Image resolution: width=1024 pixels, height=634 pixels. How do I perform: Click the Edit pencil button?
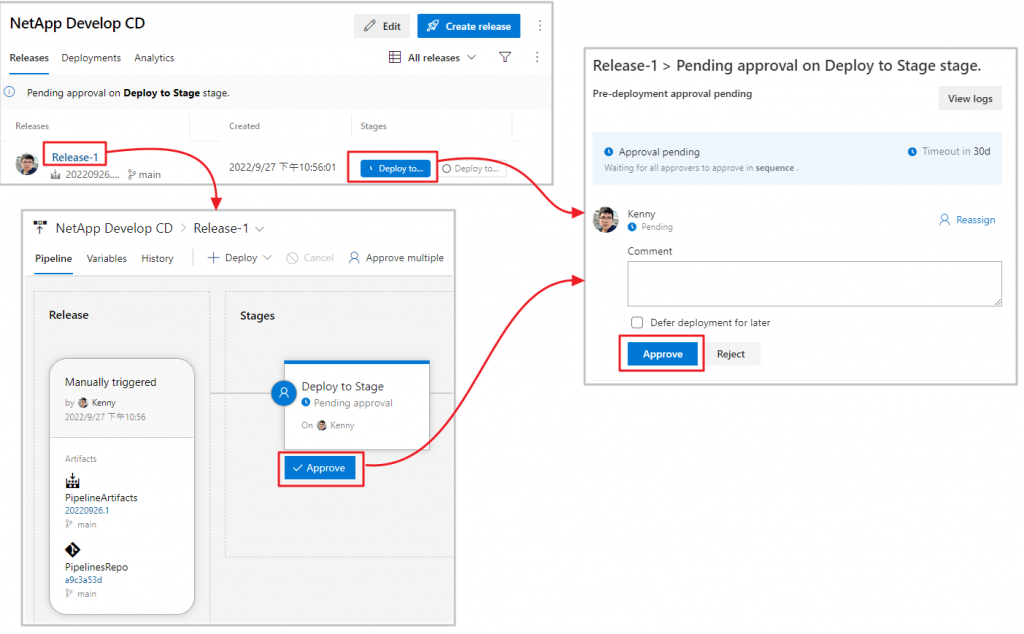pyautogui.click(x=382, y=26)
